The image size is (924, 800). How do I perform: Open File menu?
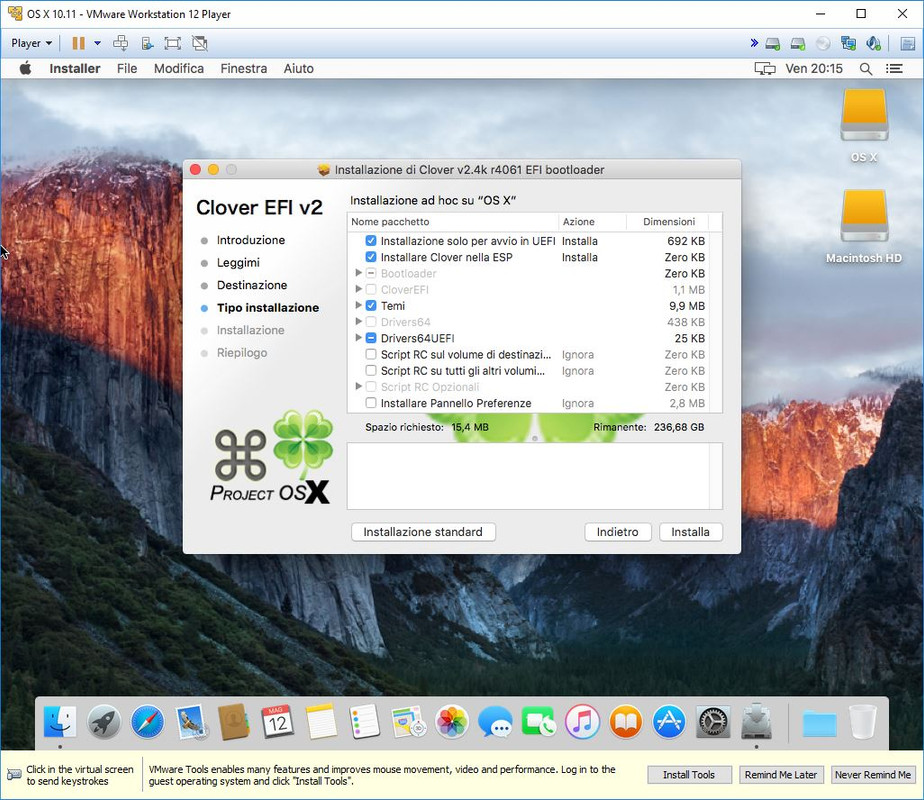tap(127, 69)
